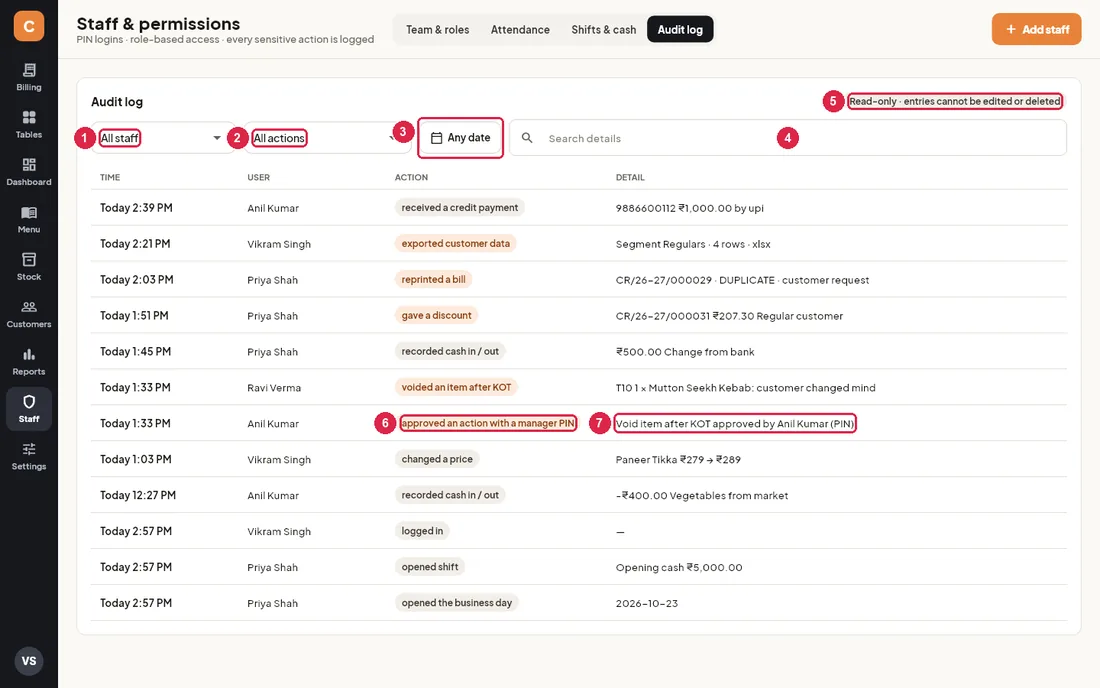Click the calendar icon in Any date
This screenshot has width=1100, height=688.
(436, 138)
